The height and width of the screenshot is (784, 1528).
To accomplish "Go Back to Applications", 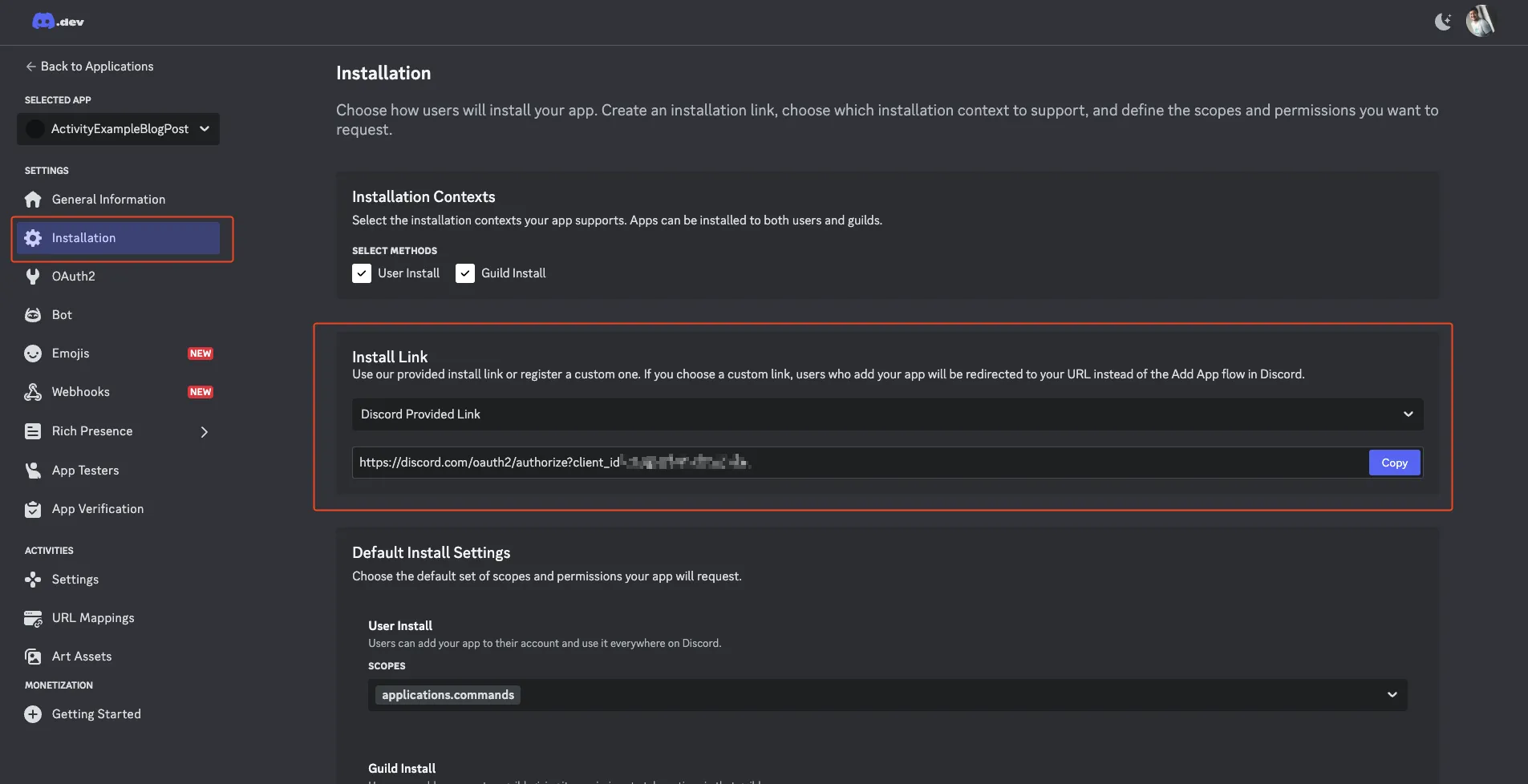I will pos(89,67).
